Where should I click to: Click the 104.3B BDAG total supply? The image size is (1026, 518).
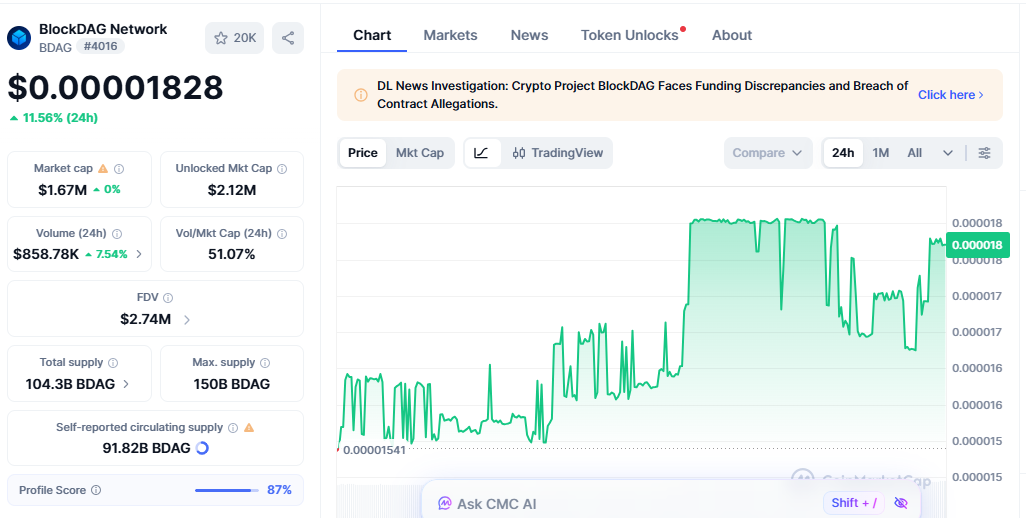(70, 384)
